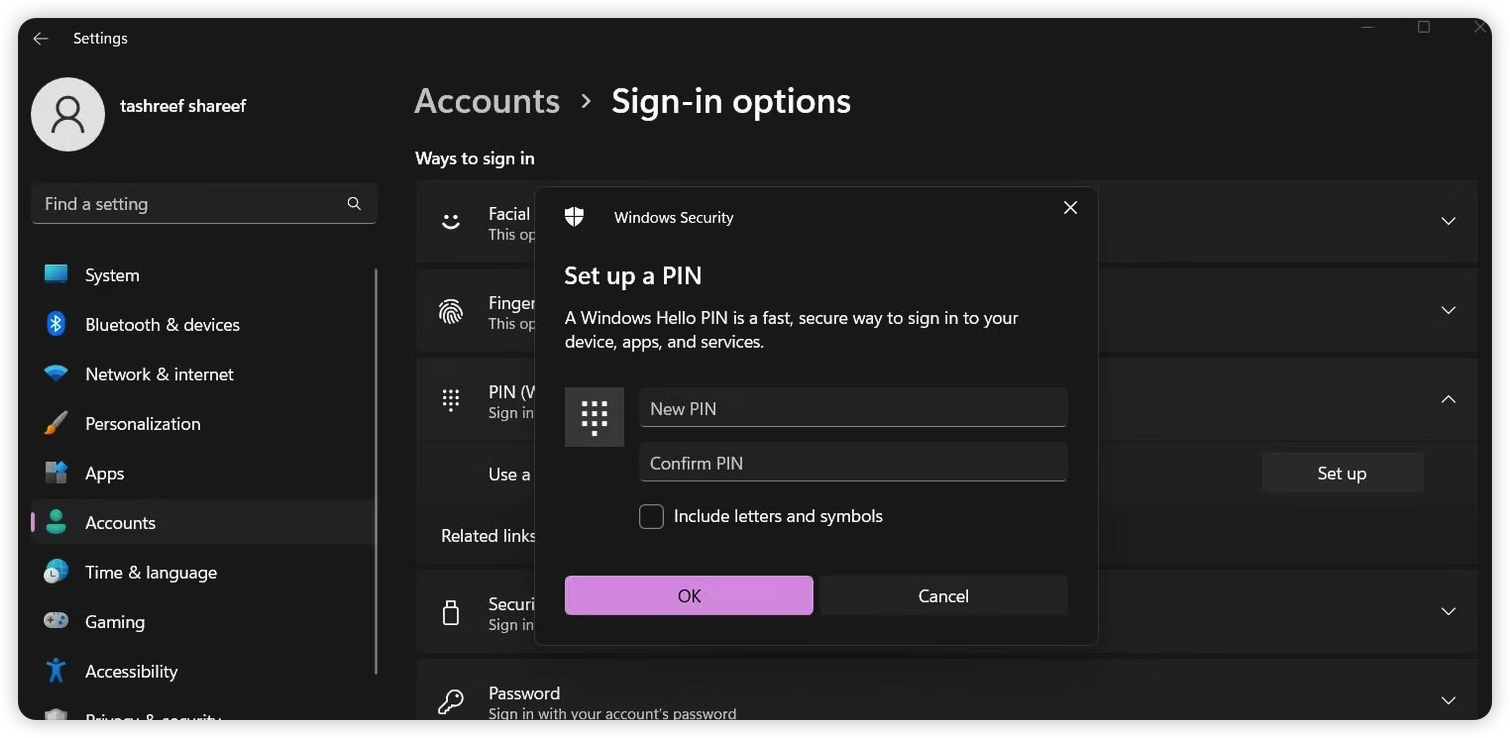Click the search magnifier icon
This screenshot has height=738, width=1510.
pyautogui.click(x=354, y=203)
